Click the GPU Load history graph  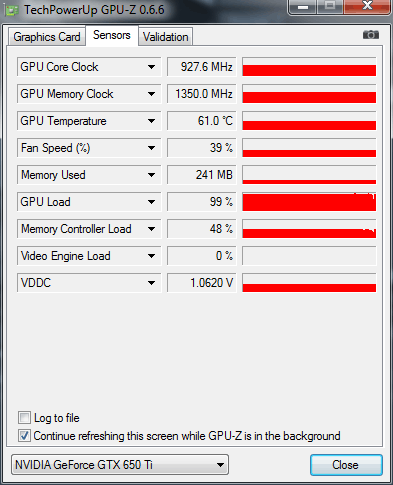pyautogui.click(x=309, y=202)
